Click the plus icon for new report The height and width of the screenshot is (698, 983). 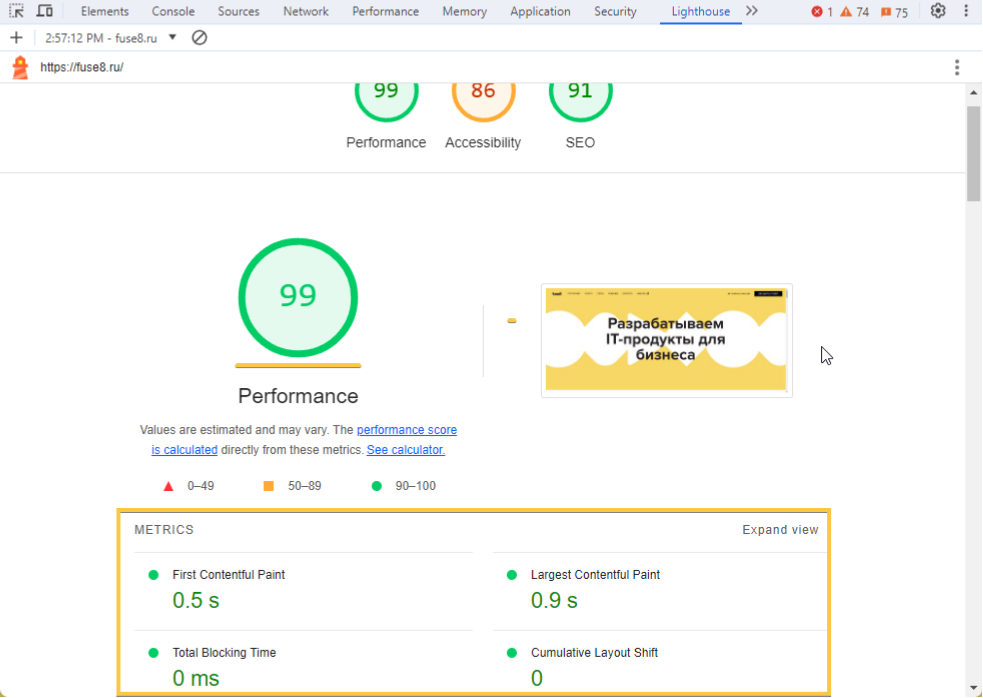pos(16,38)
